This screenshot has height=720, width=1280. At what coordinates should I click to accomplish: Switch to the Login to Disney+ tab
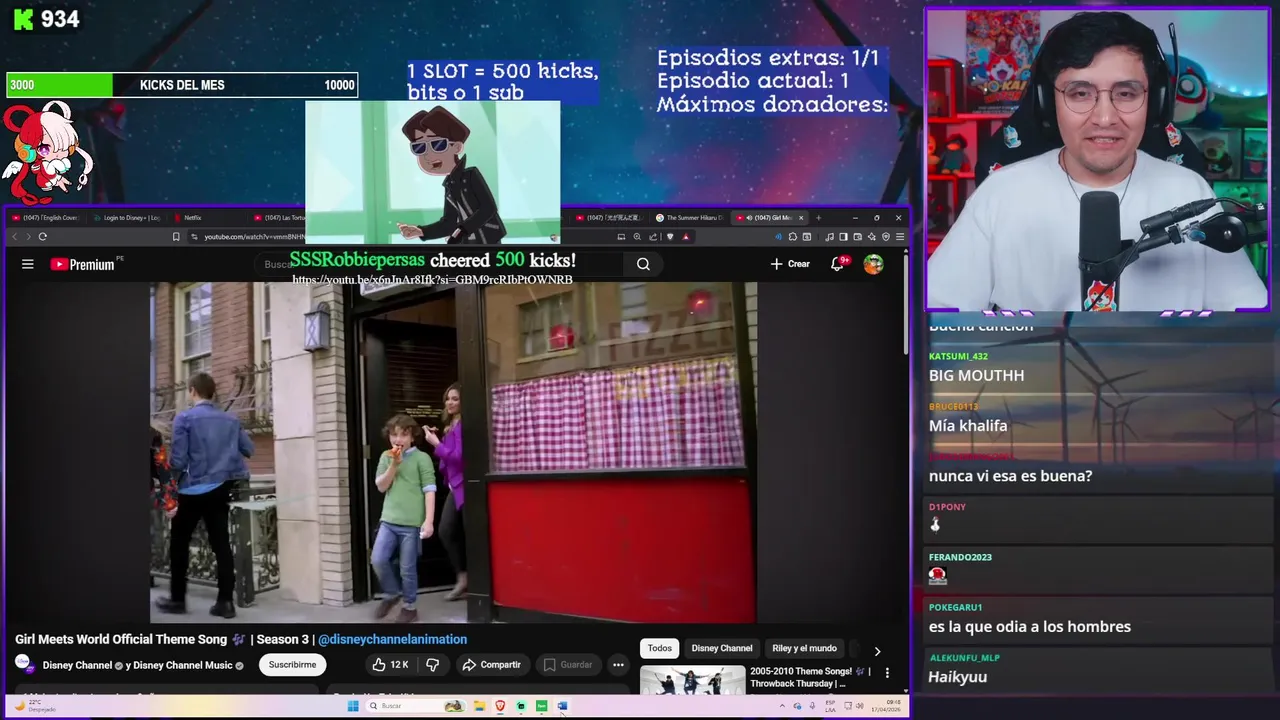coord(125,217)
